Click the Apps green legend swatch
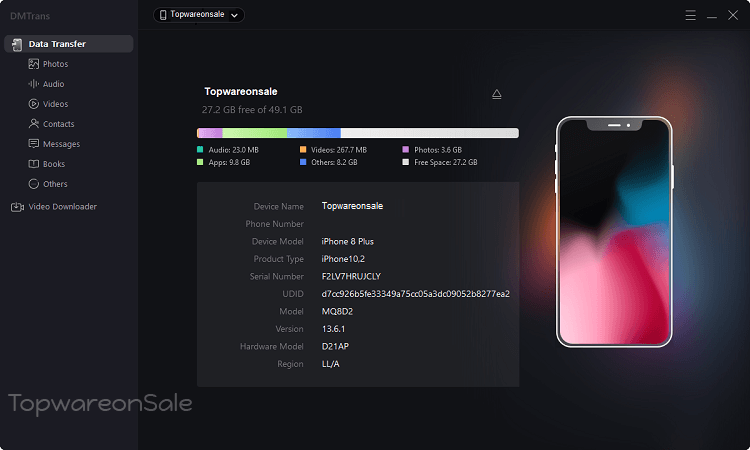This screenshot has height=450, width=750. pyautogui.click(x=200, y=162)
